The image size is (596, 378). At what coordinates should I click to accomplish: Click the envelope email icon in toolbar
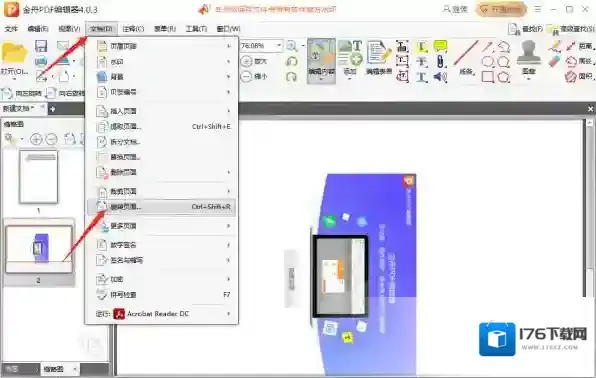63,46
